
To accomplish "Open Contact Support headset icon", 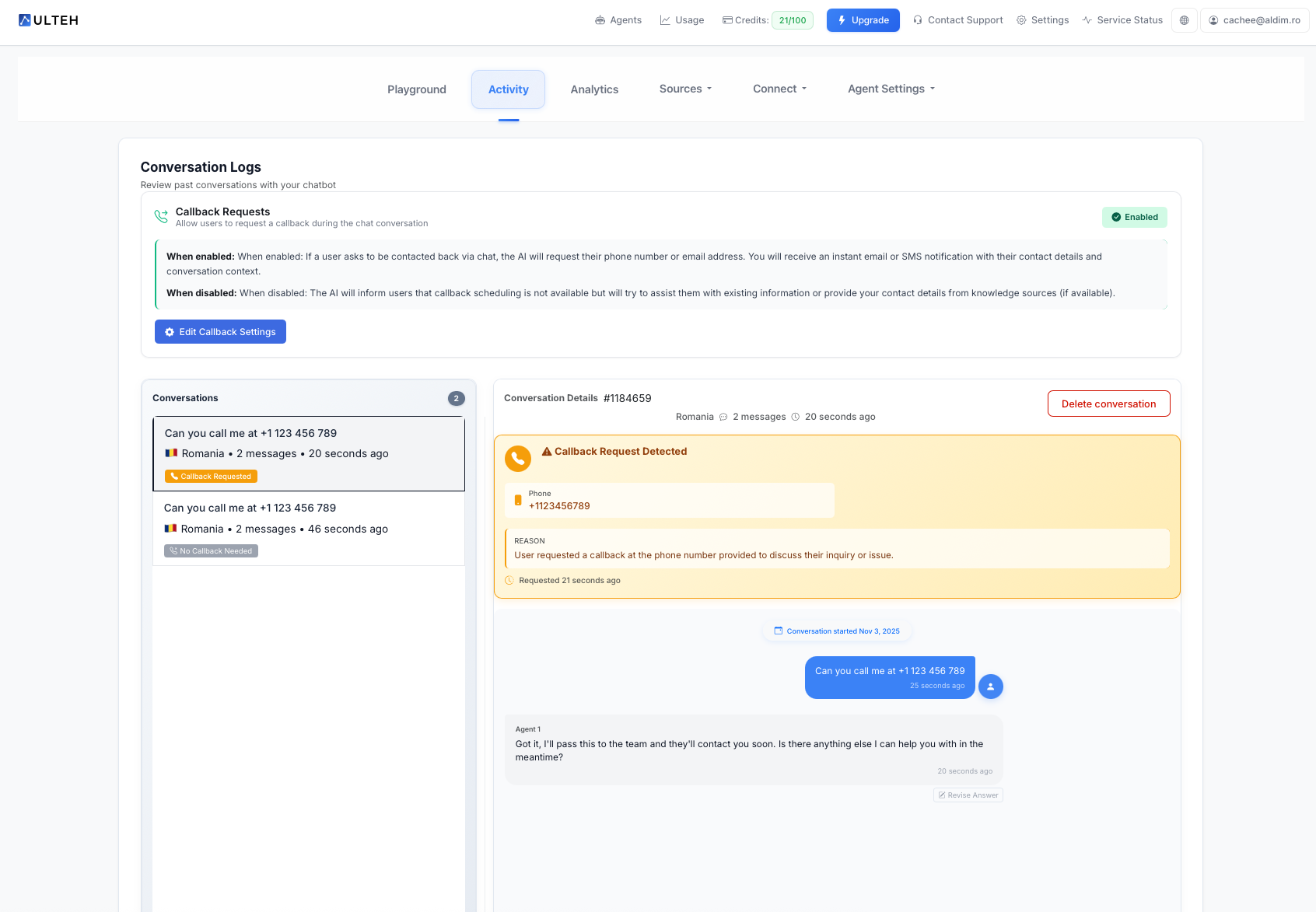I will [917, 19].
